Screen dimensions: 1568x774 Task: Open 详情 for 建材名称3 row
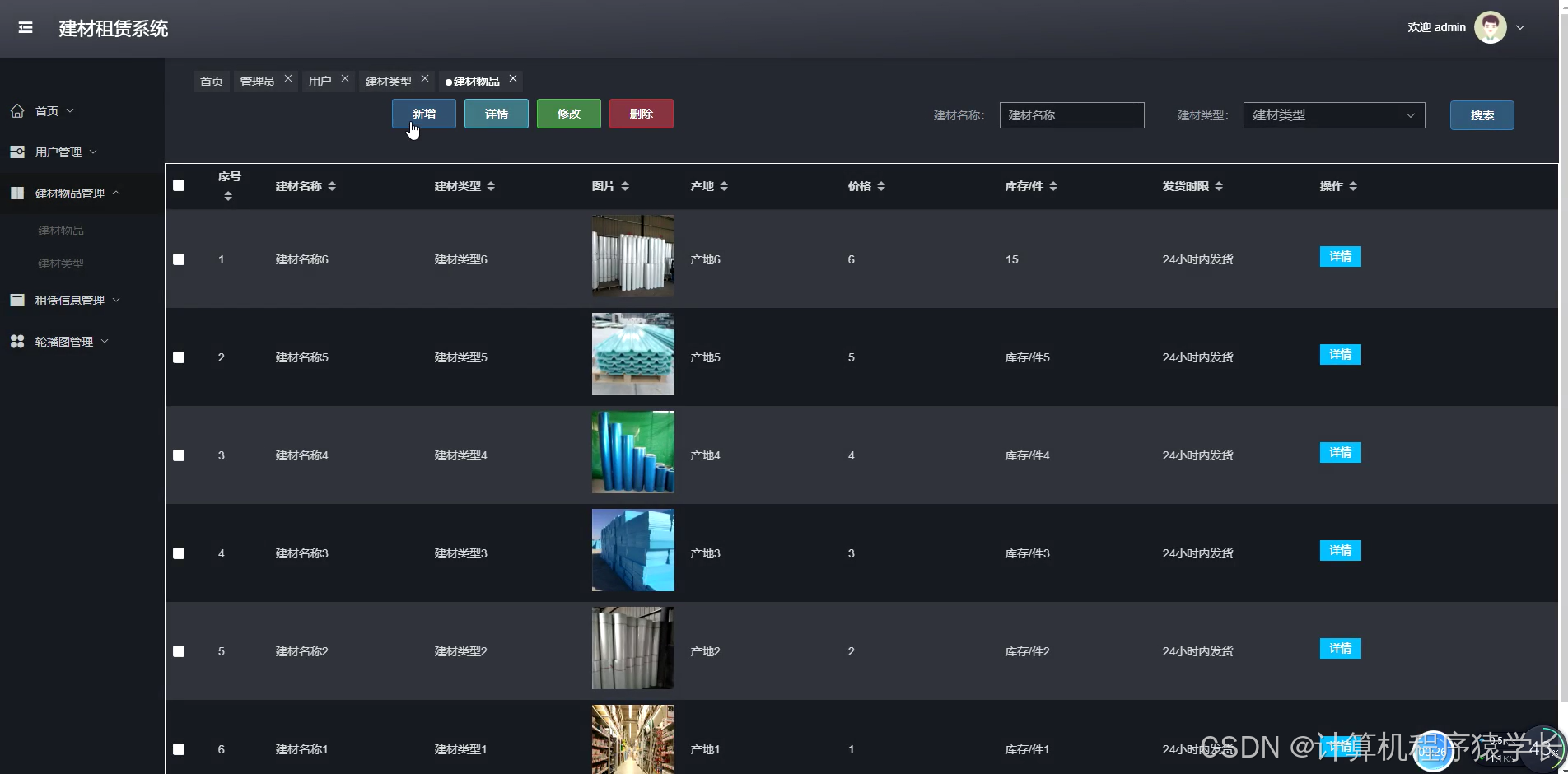coord(1341,551)
